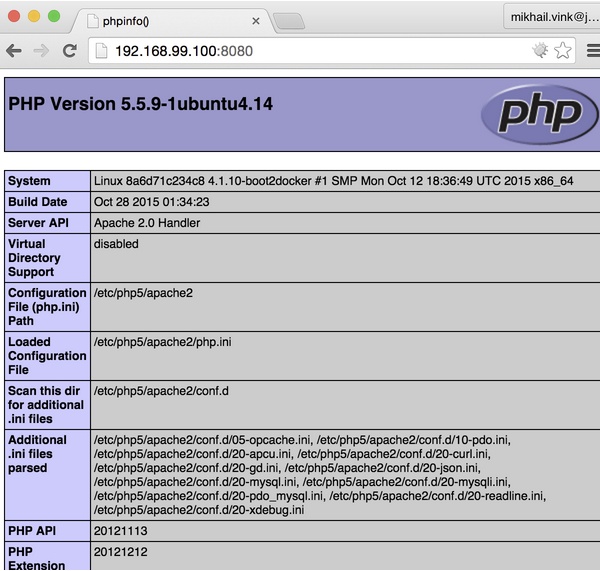Screen dimensions: 600x571
Task: Click the 05-opcache.ini file path
Action: coord(203,440)
